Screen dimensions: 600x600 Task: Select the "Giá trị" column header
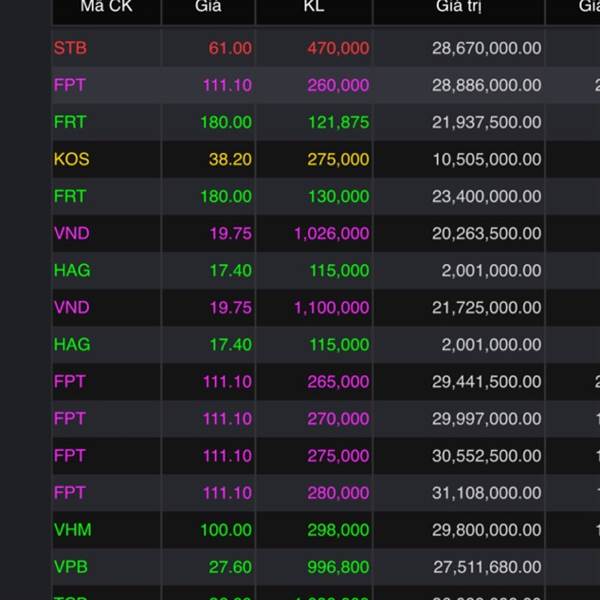tap(459, 8)
